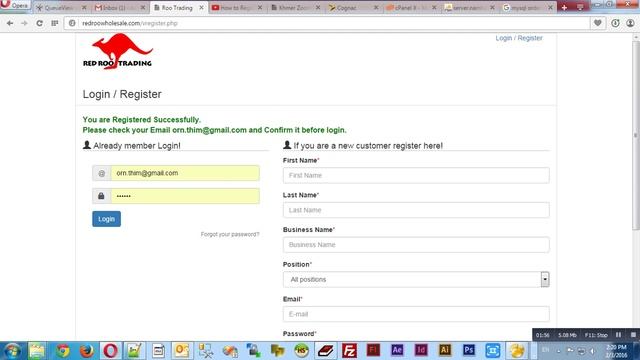640x360 pixels.
Task: Click the blue Login button
Action: coord(106,219)
